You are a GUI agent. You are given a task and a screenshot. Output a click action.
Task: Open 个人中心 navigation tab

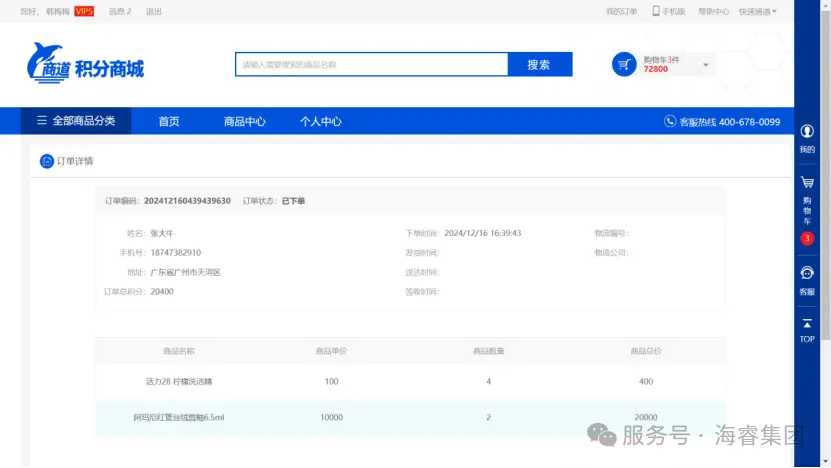(x=321, y=121)
